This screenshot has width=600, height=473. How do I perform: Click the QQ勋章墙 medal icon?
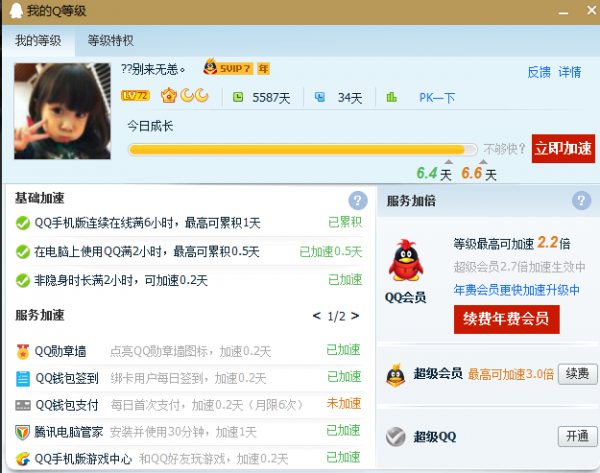point(23,351)
